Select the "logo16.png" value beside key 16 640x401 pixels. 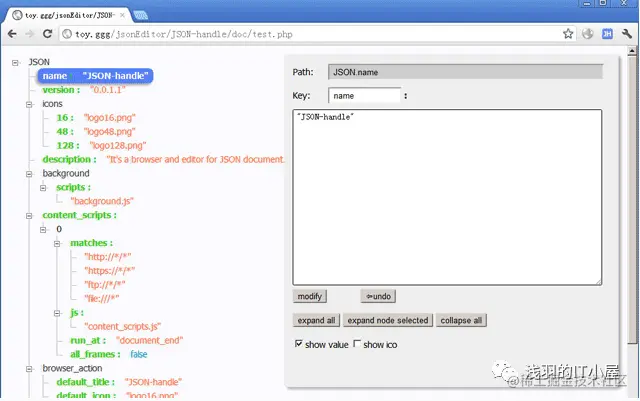tap(109, 118)
